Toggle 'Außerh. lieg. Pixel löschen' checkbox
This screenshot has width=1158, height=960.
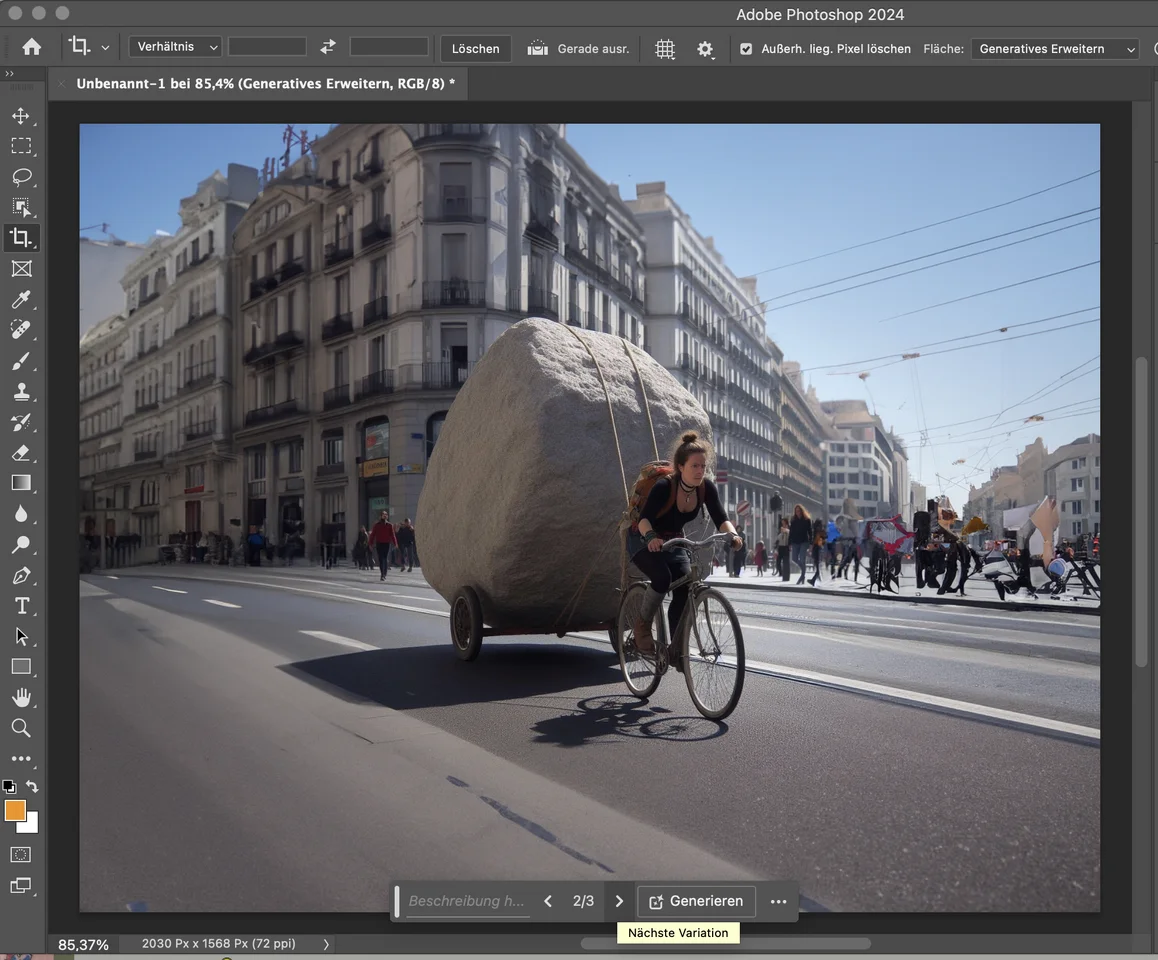pos(746,49)
